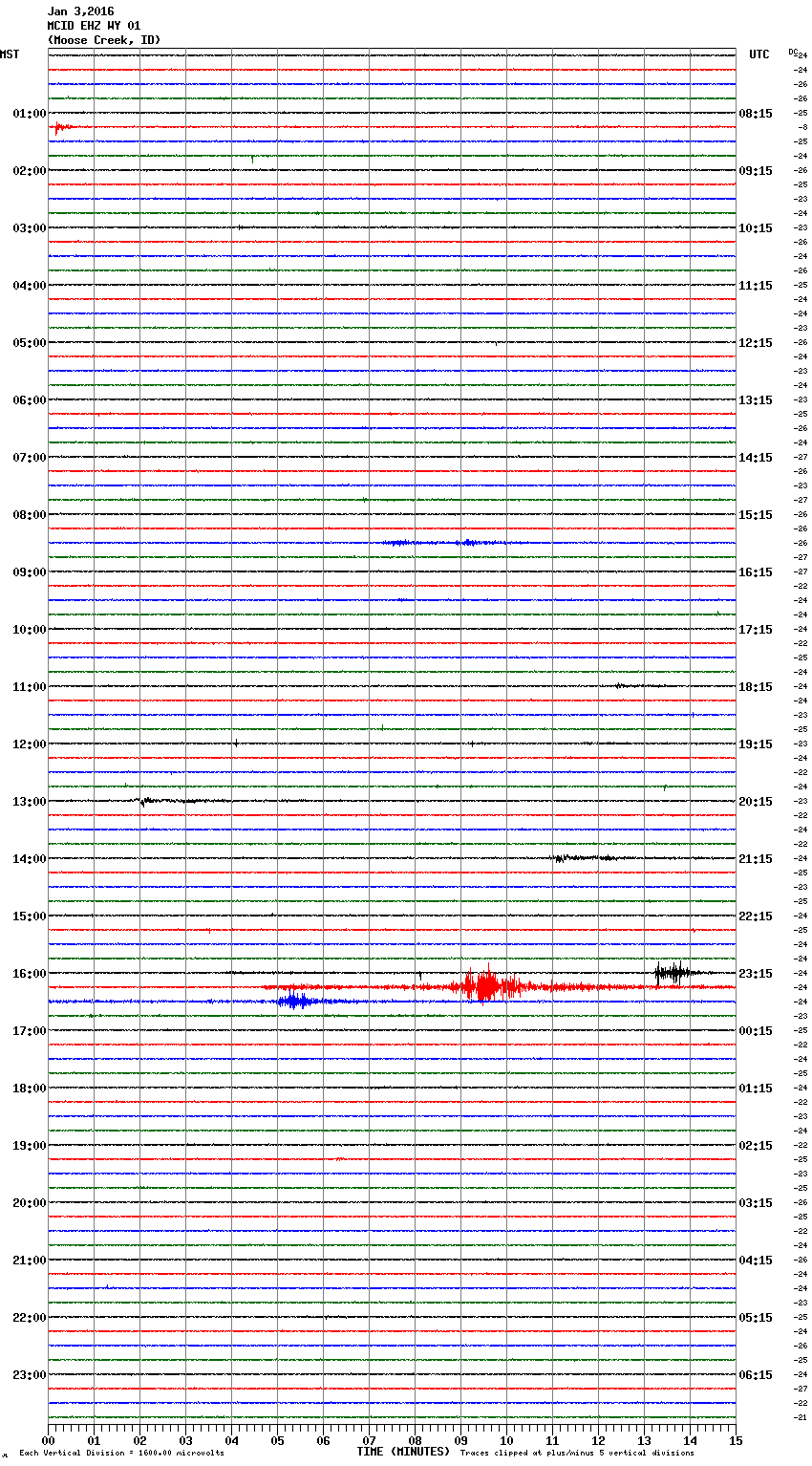
Task: Select the 07:00 MST time label
Action: click(x=30, y=457)
